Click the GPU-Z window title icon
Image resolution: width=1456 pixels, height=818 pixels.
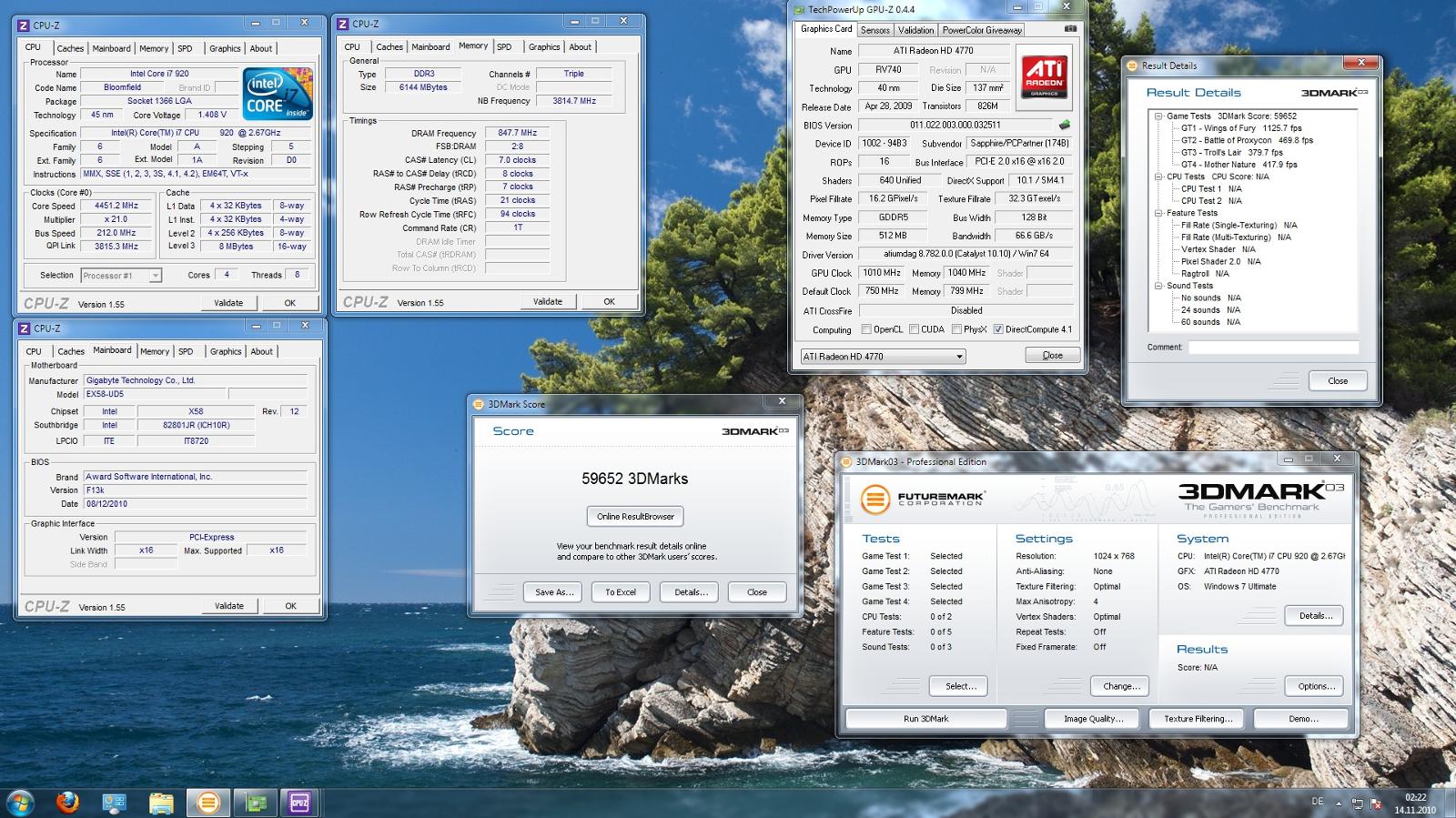click(800, 10)
